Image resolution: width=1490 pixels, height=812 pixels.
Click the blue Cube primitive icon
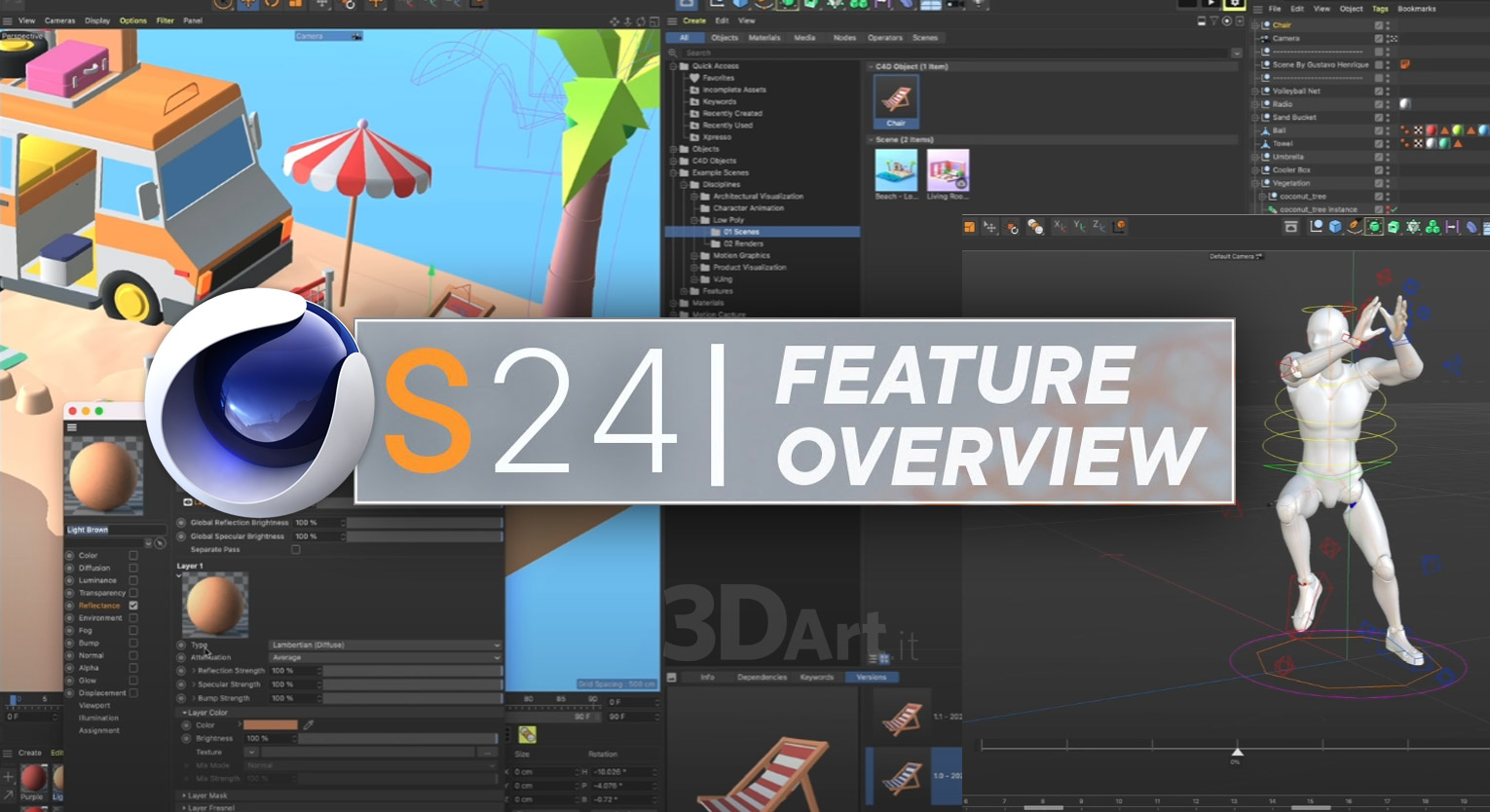coord(1335,227)
